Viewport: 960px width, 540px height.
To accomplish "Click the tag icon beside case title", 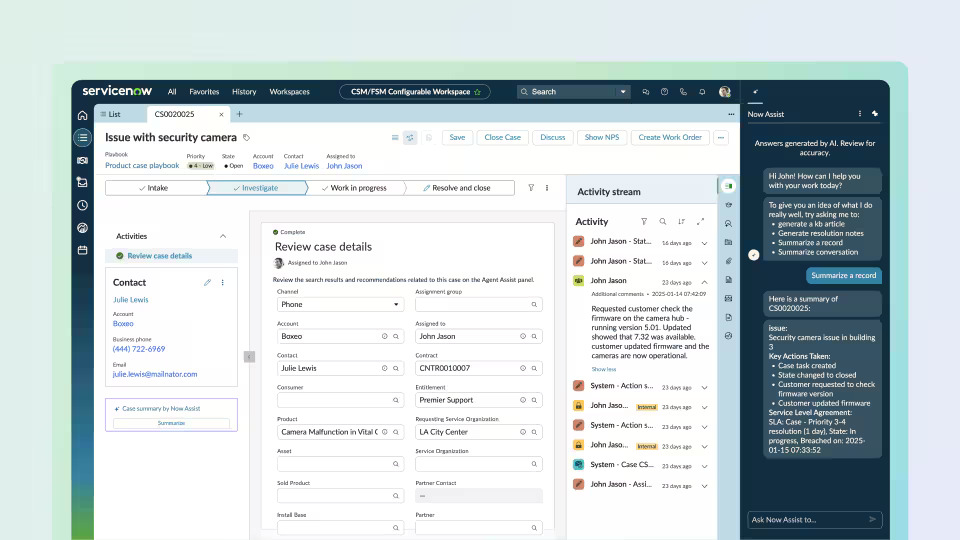I will [247, 138].
